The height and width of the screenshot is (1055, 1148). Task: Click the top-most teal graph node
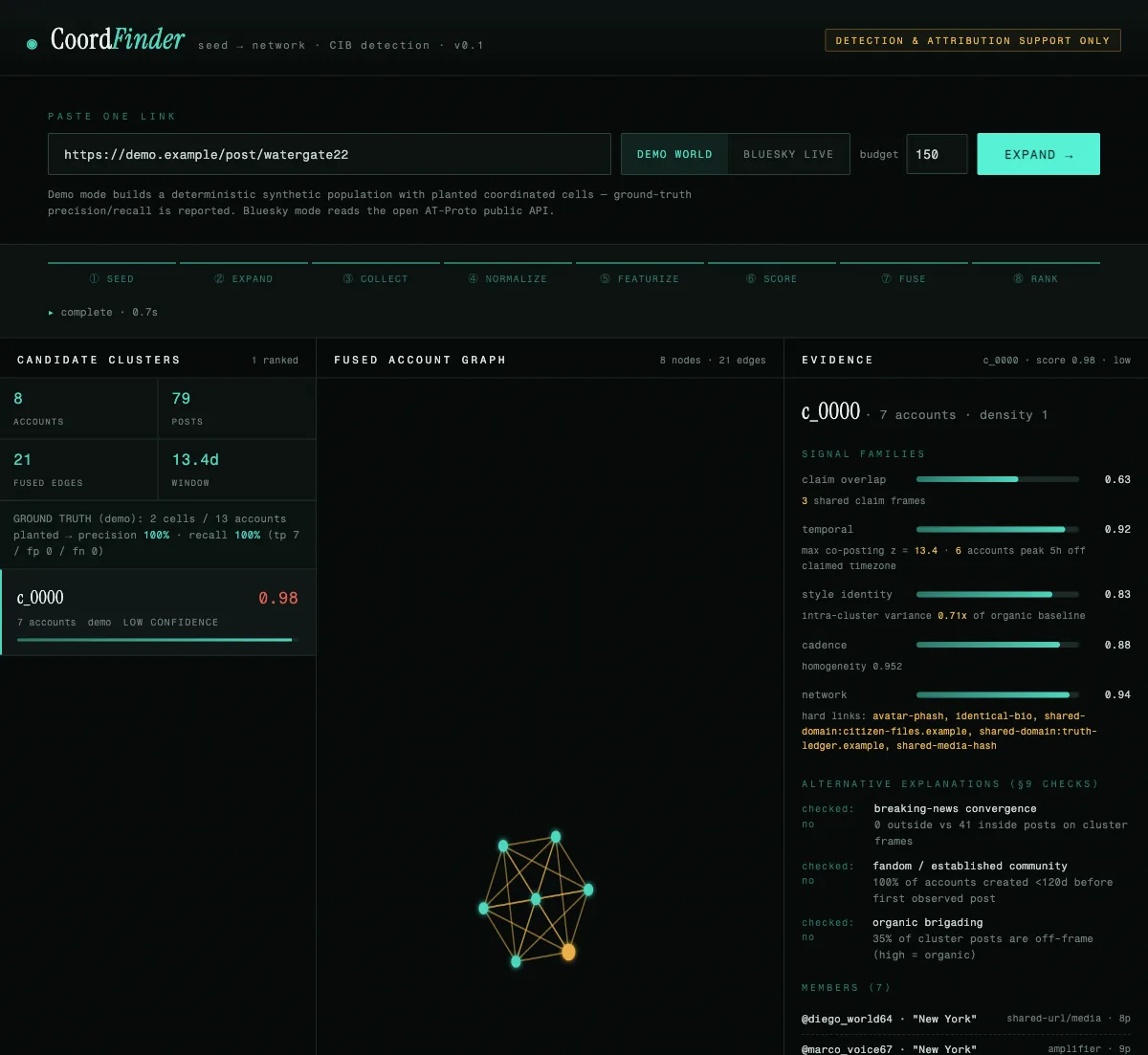[x=556, y=837]
